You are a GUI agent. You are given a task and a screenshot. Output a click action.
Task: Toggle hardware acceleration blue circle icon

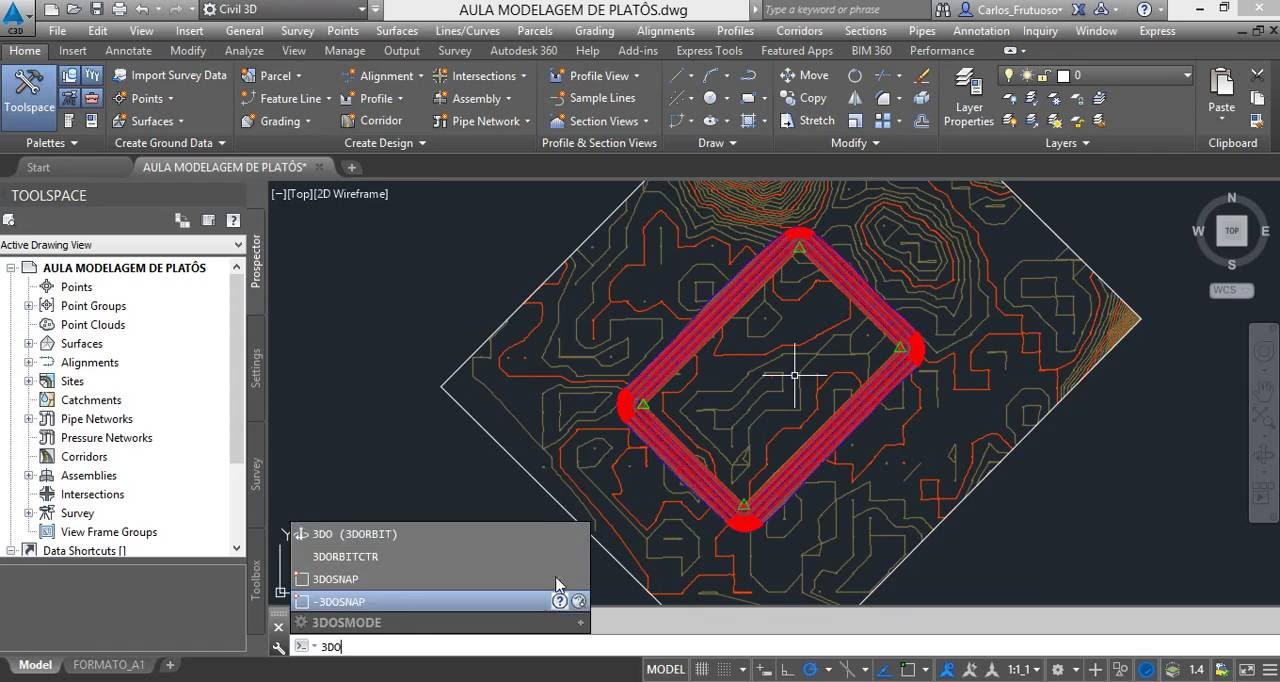tap(1146, 669)
